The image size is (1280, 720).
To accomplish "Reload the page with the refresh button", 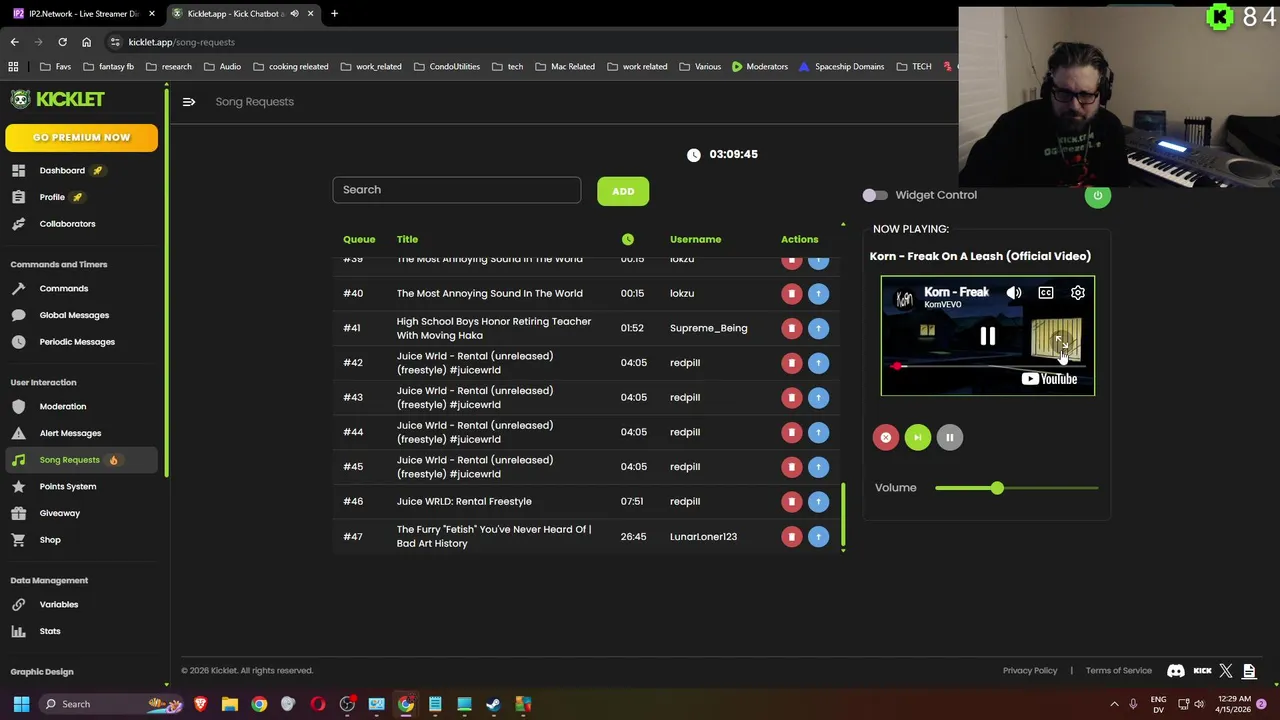I will coord(62,42).
